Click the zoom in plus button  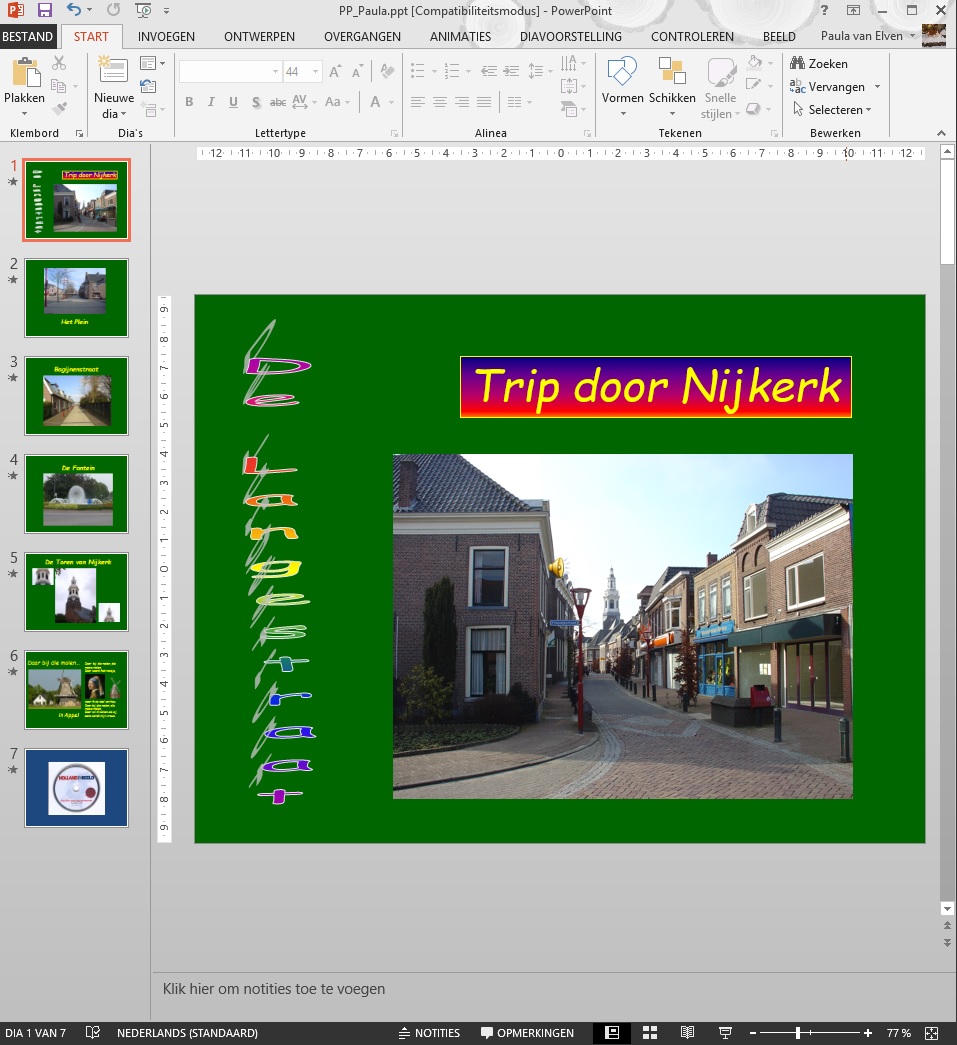(x=867, y=1033)
